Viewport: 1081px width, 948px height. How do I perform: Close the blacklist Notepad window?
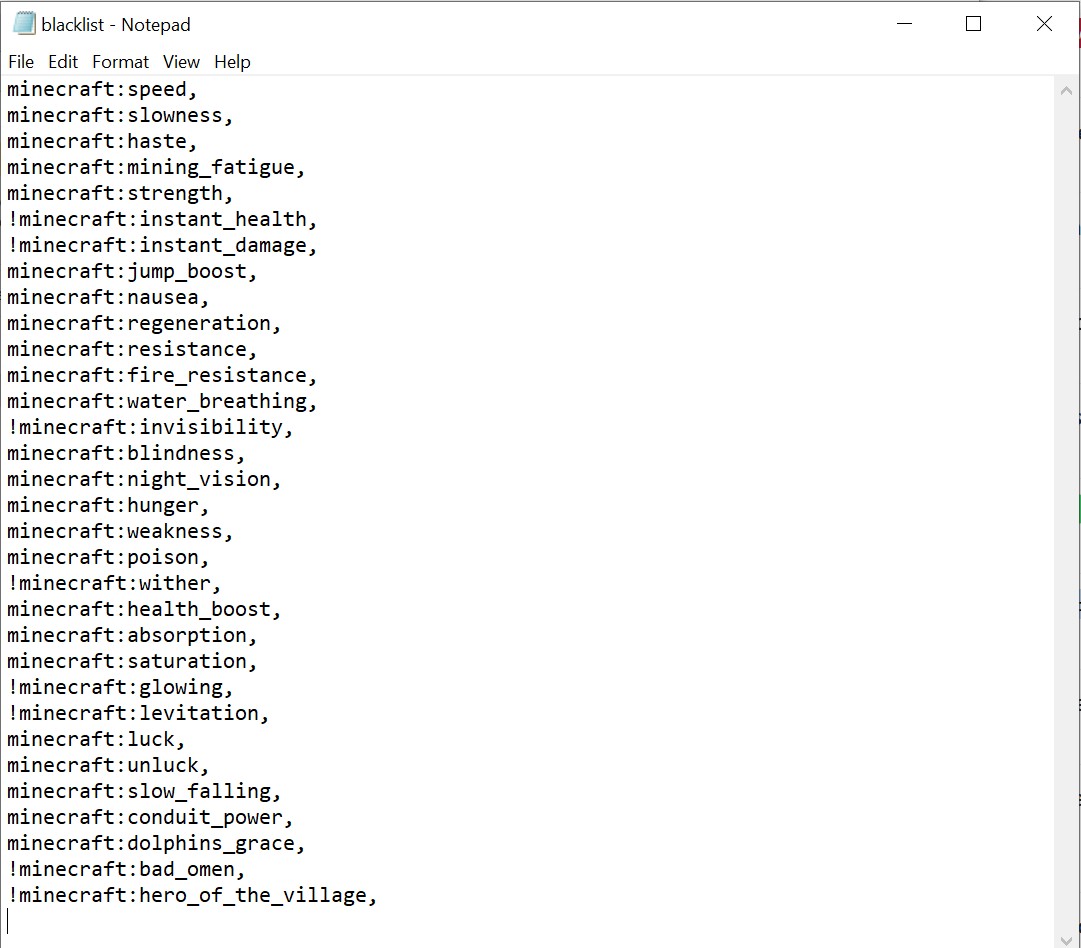click(x=1044, y=24)
